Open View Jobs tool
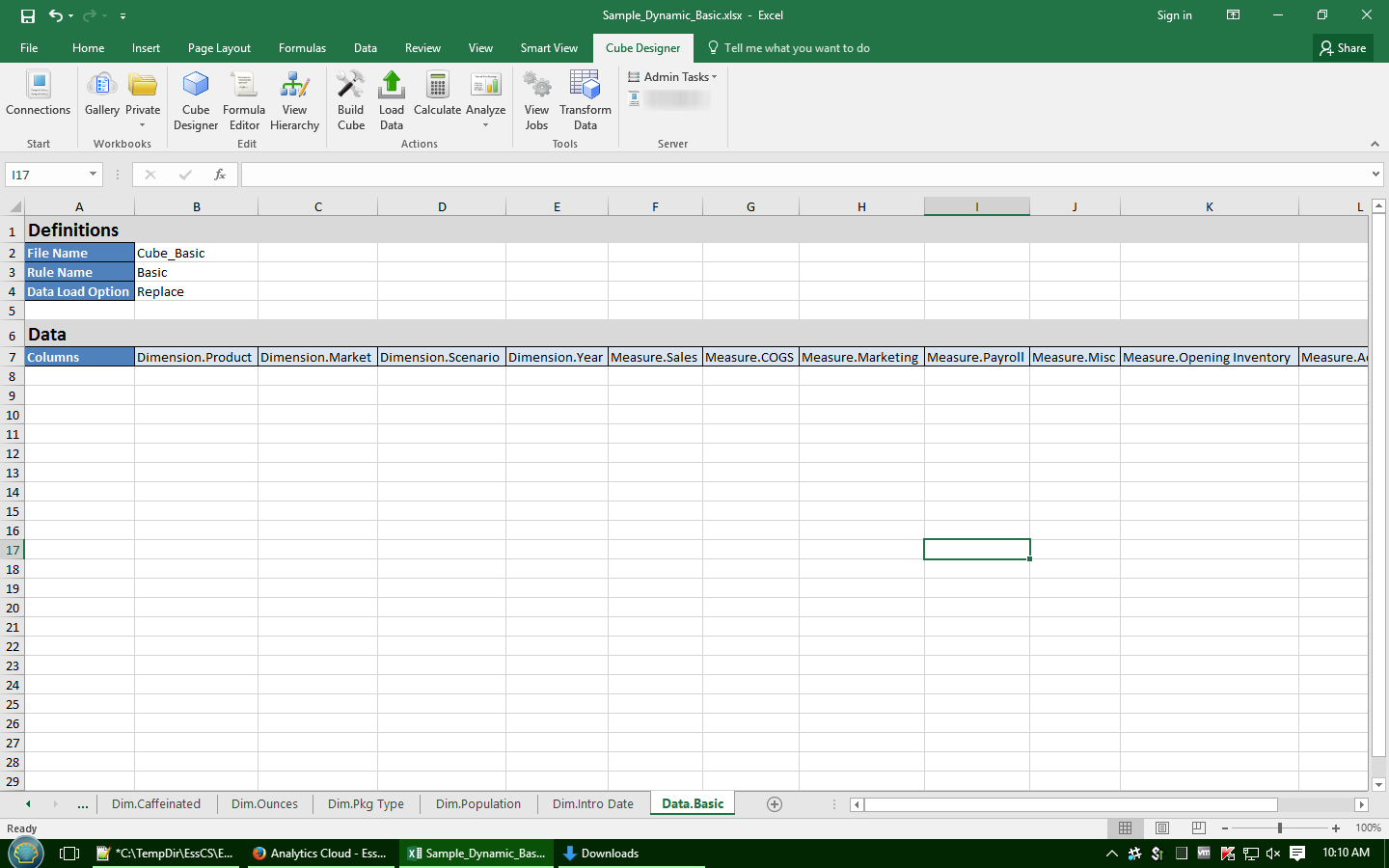 (536, 100)
